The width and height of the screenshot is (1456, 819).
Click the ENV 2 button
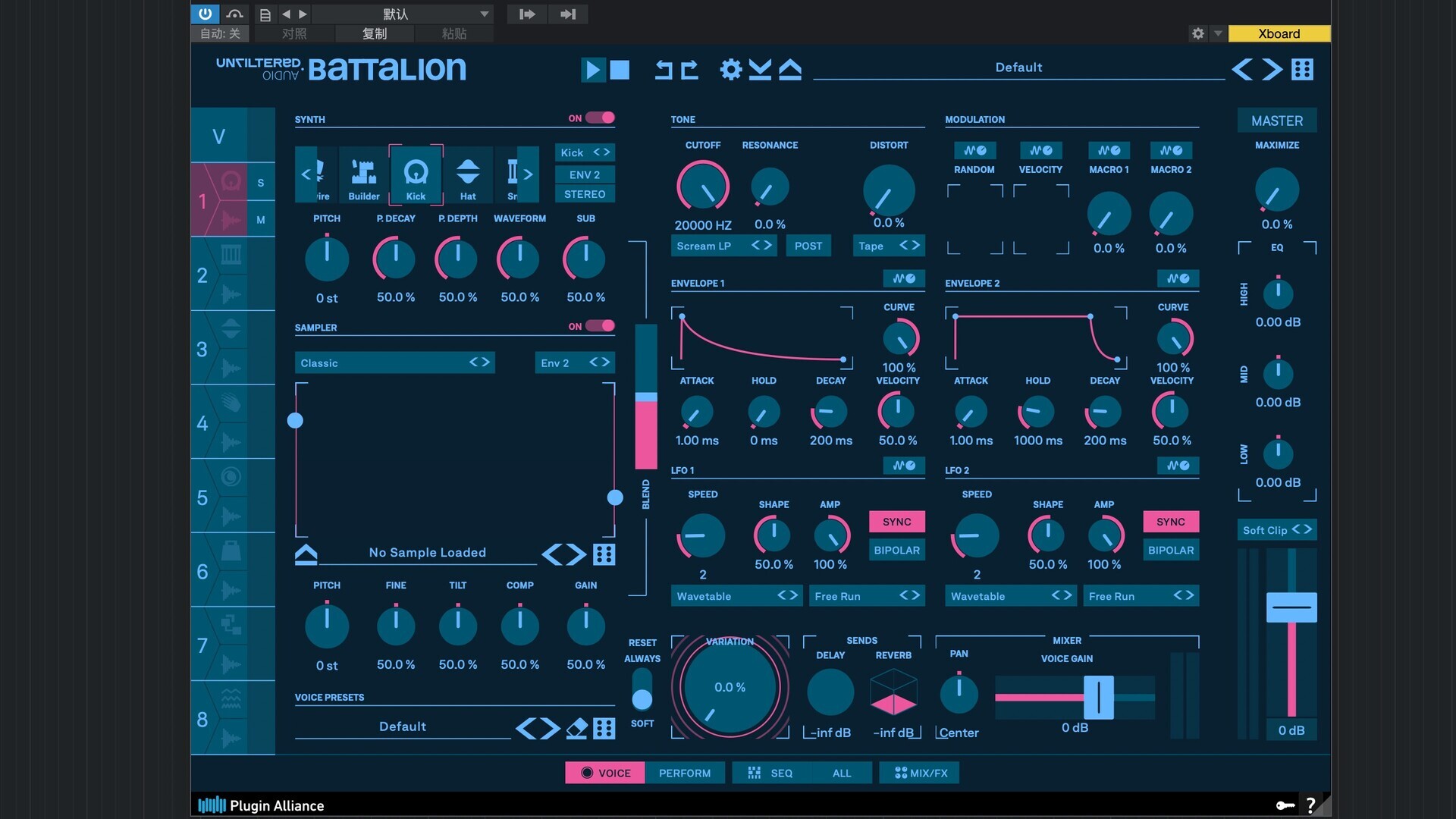click(x=585, y=174)
